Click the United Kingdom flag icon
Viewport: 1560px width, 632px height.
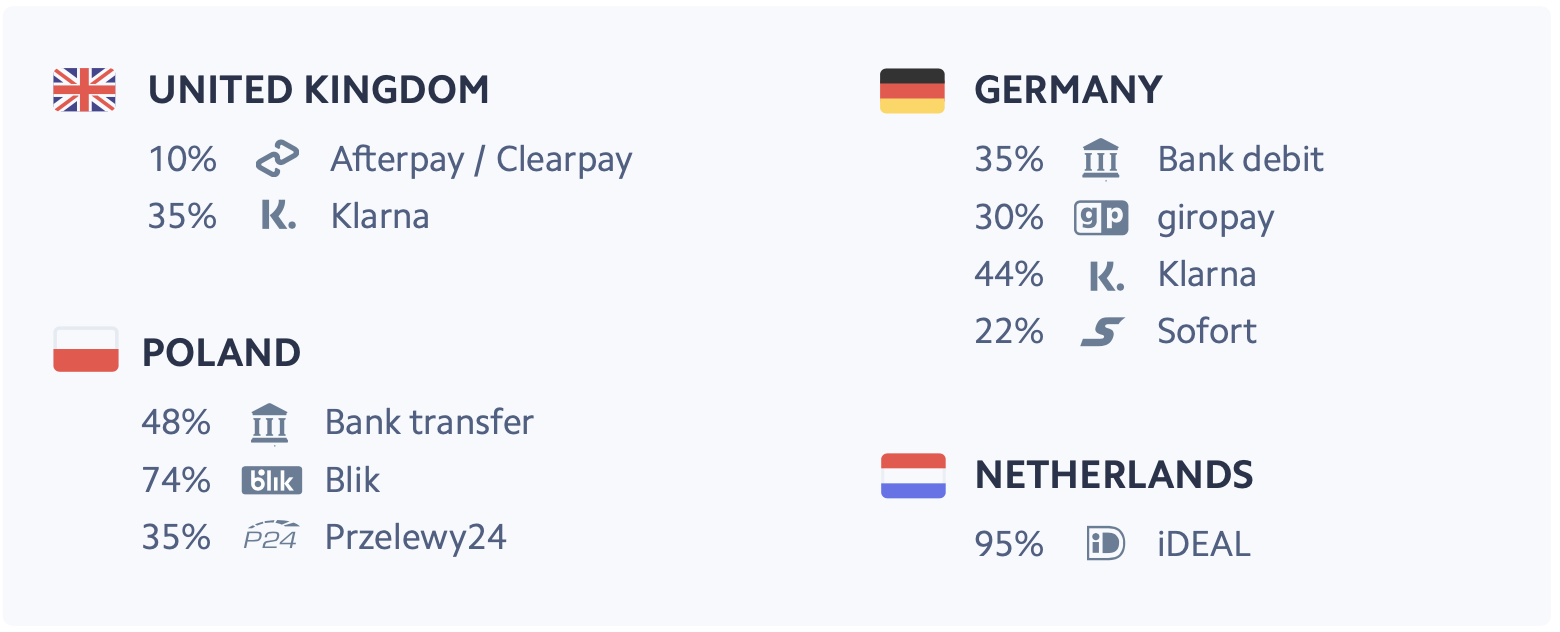[x=85, y=90]
